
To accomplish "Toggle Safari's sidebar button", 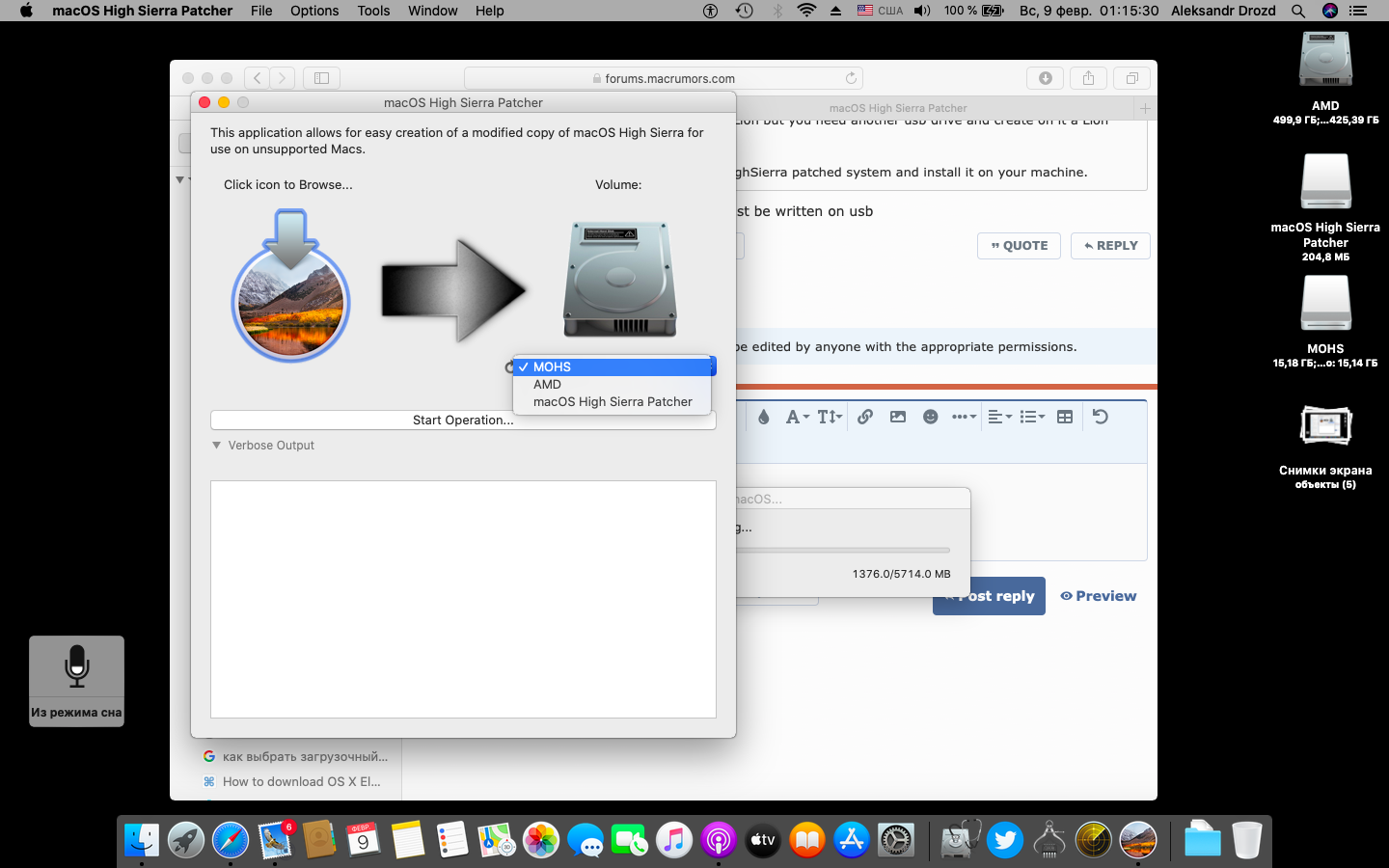I will (322, 78).
